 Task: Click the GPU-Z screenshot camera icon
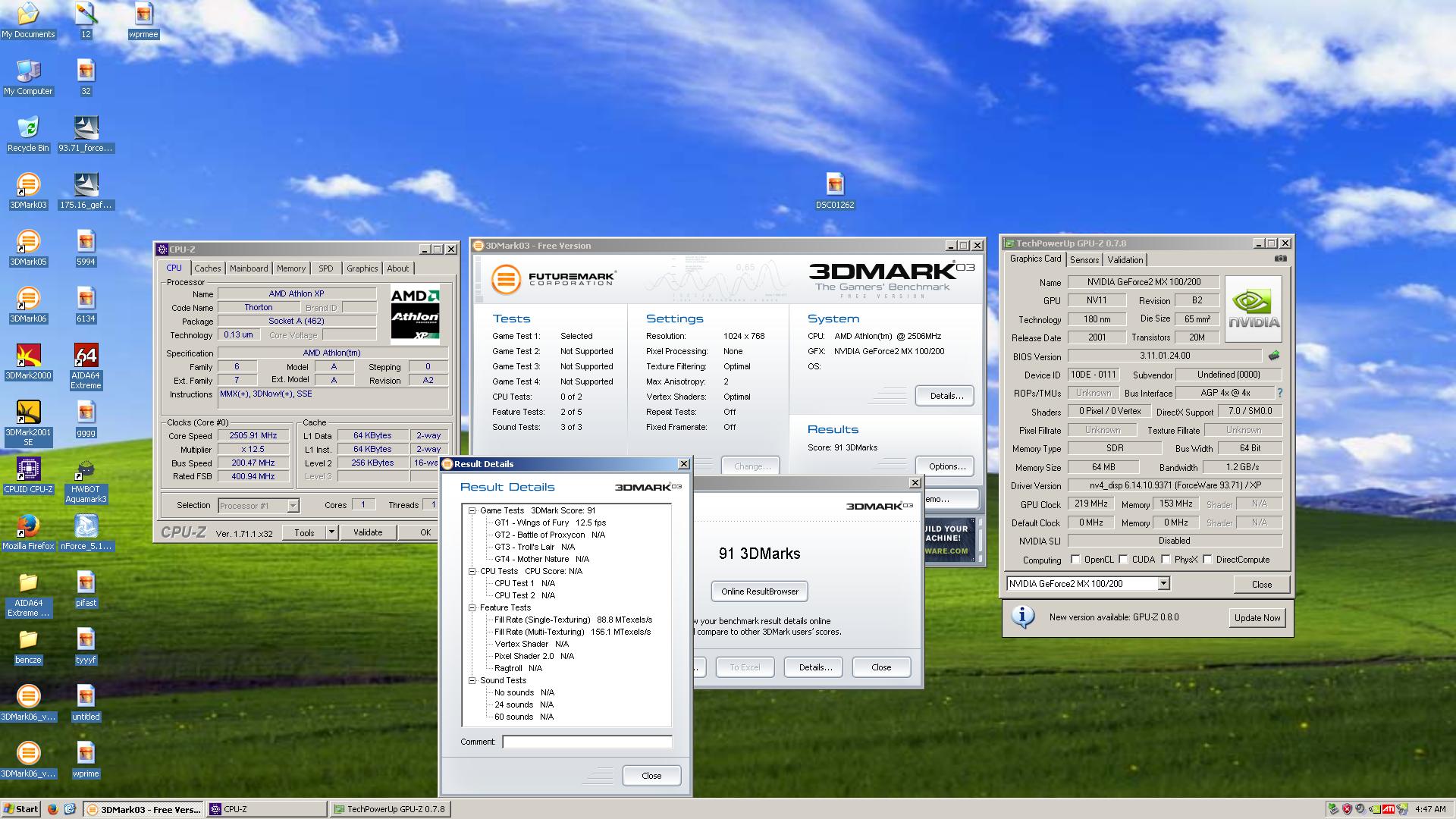click(x=1280, y=259)
